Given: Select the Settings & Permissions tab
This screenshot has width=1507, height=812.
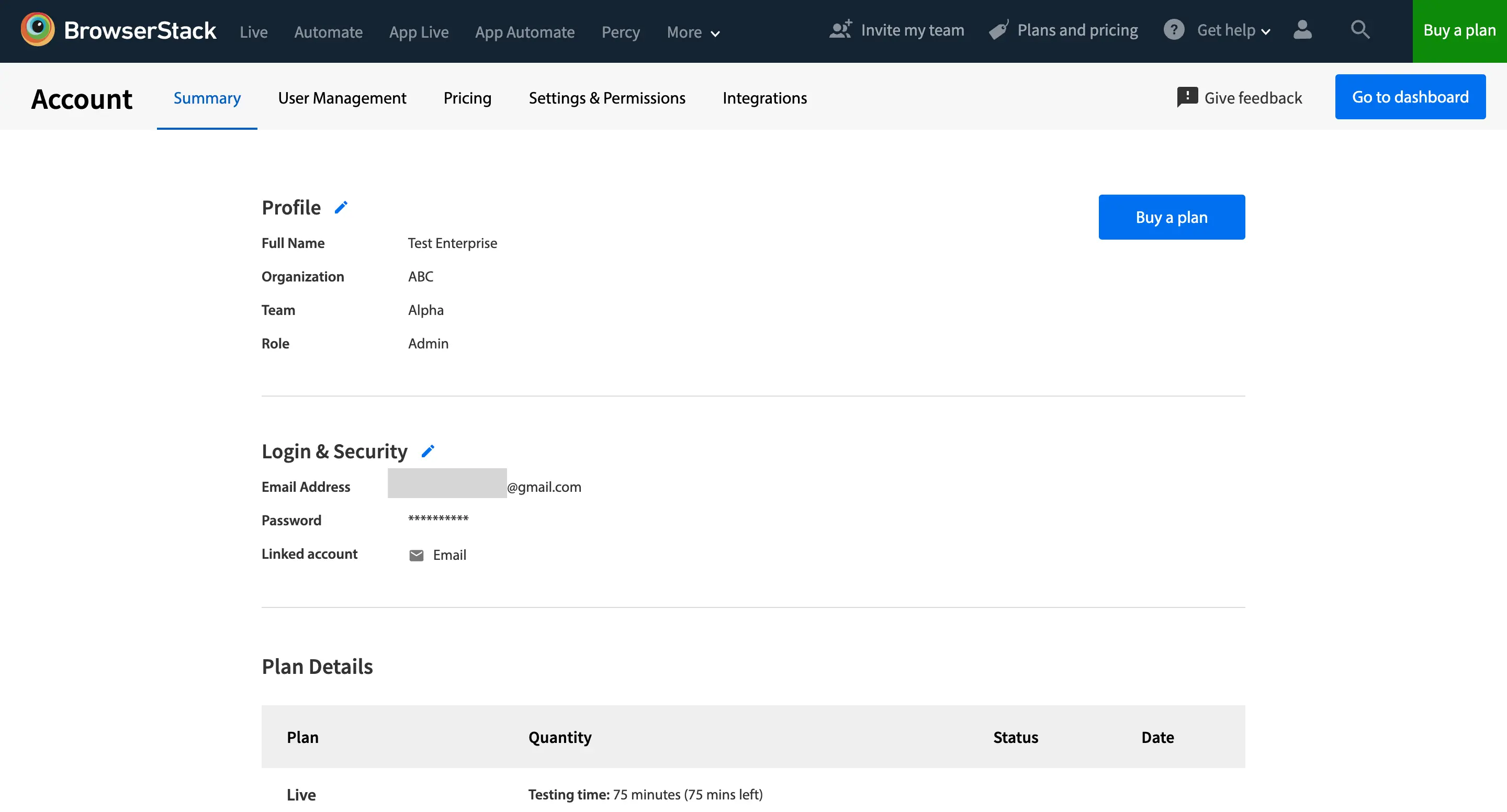Looking at the screenshot, I should click(607, 98).
